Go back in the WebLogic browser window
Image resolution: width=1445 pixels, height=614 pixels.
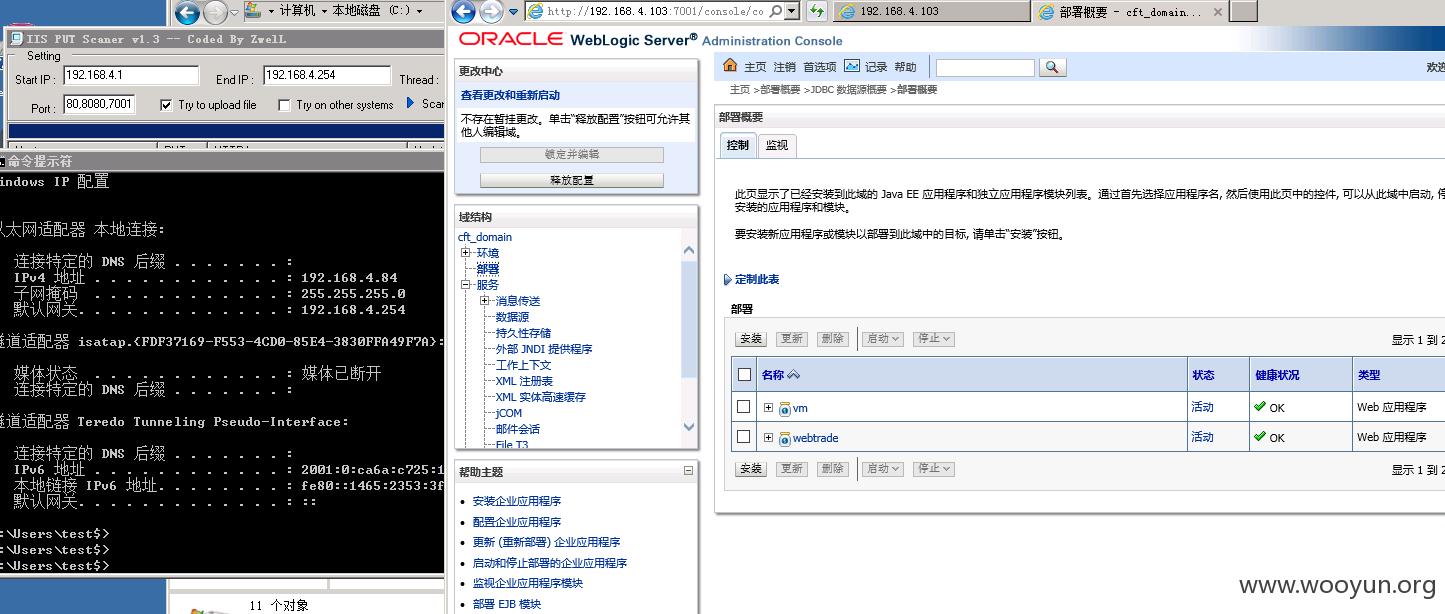point(464,12)
